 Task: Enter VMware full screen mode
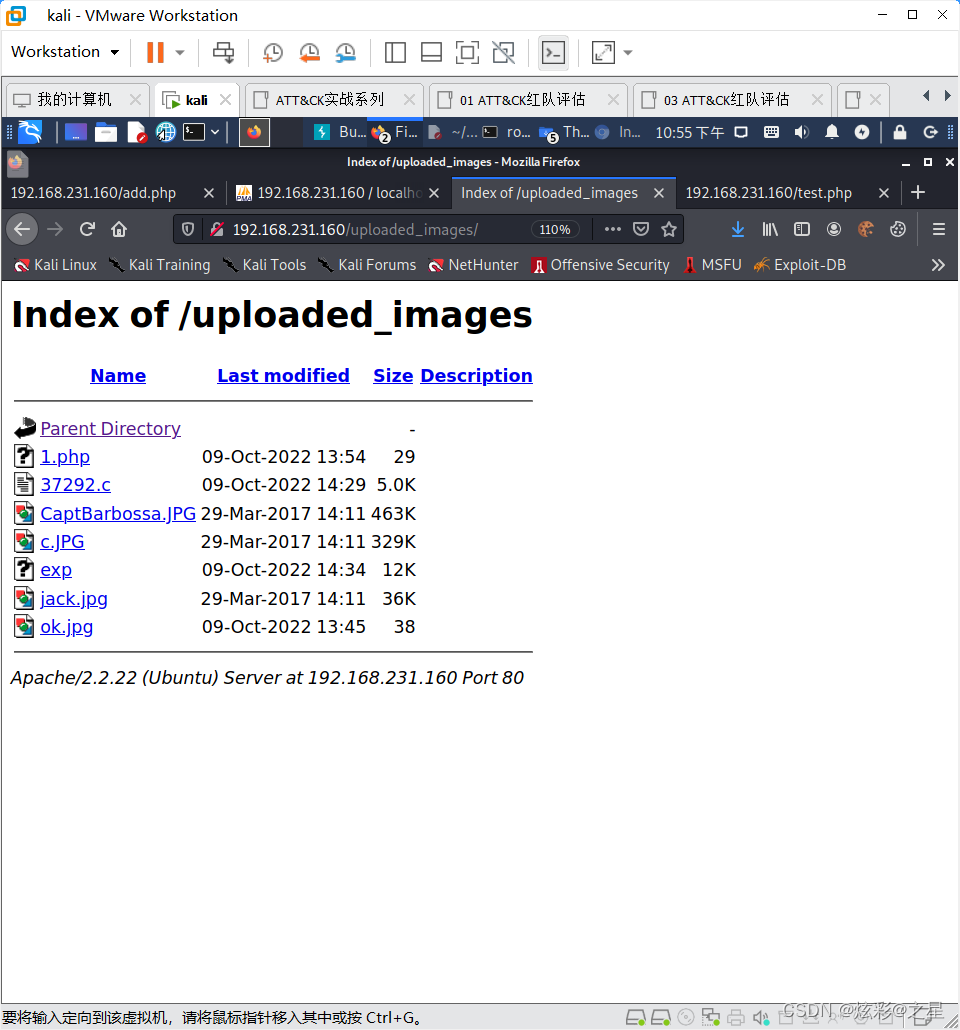click(467, 53)
